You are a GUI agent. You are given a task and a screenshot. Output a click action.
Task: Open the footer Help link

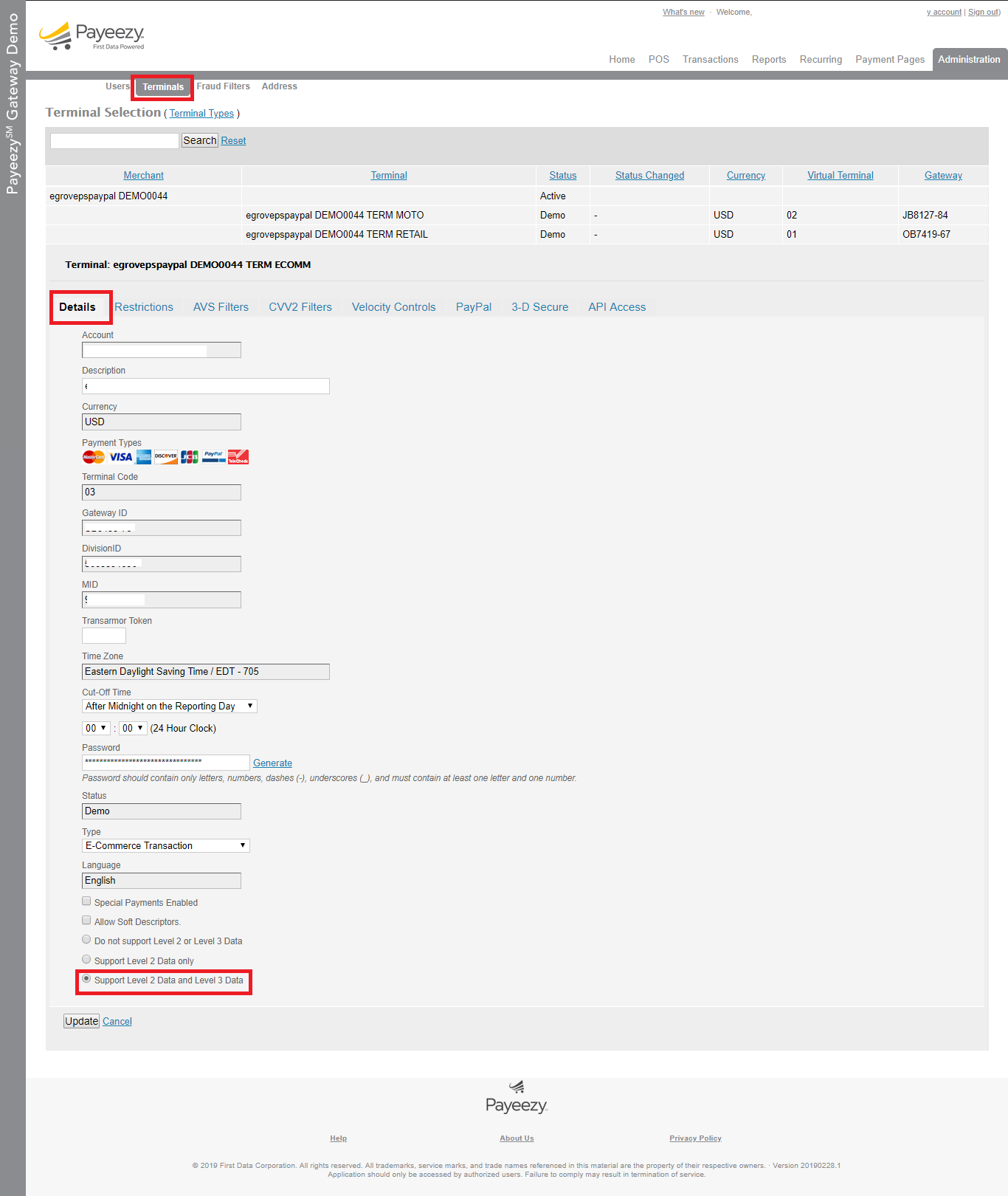[x=339, y=1138]
